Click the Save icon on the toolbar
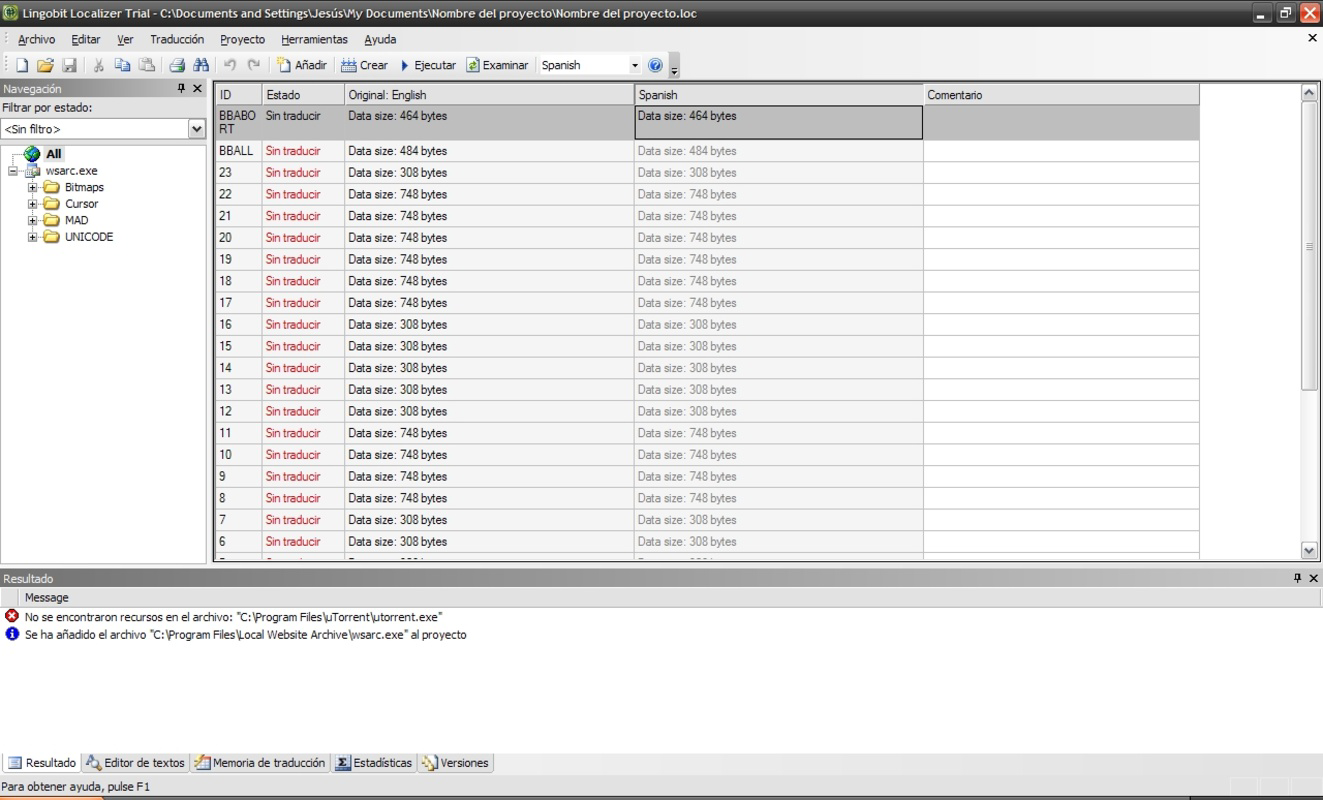The width and height of the screenshot is (1323, 800). 70,64
